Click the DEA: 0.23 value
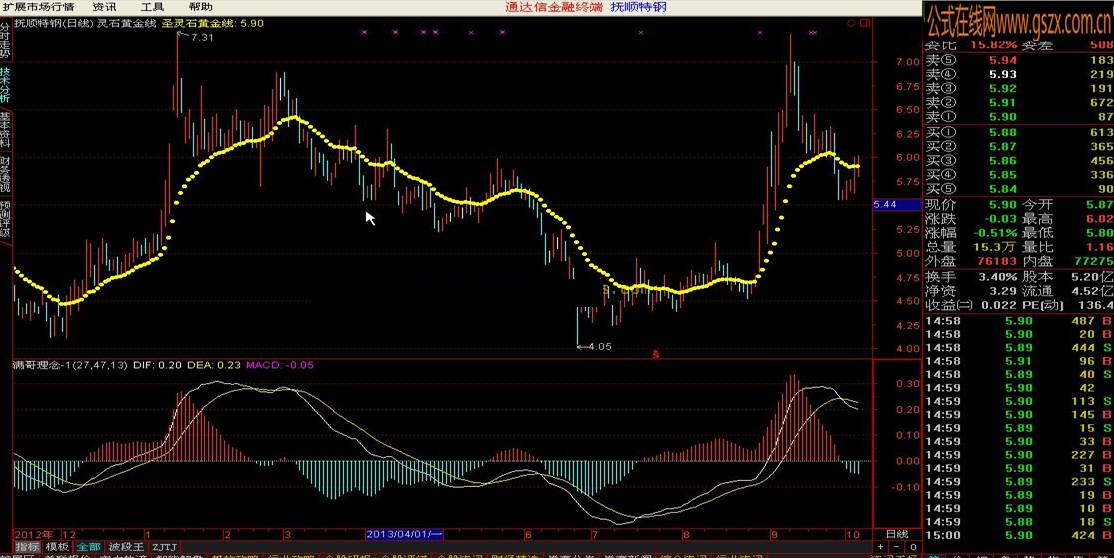Image resolution: width=1114 pixels, height=558 pixels. click(x=213, y=365)
